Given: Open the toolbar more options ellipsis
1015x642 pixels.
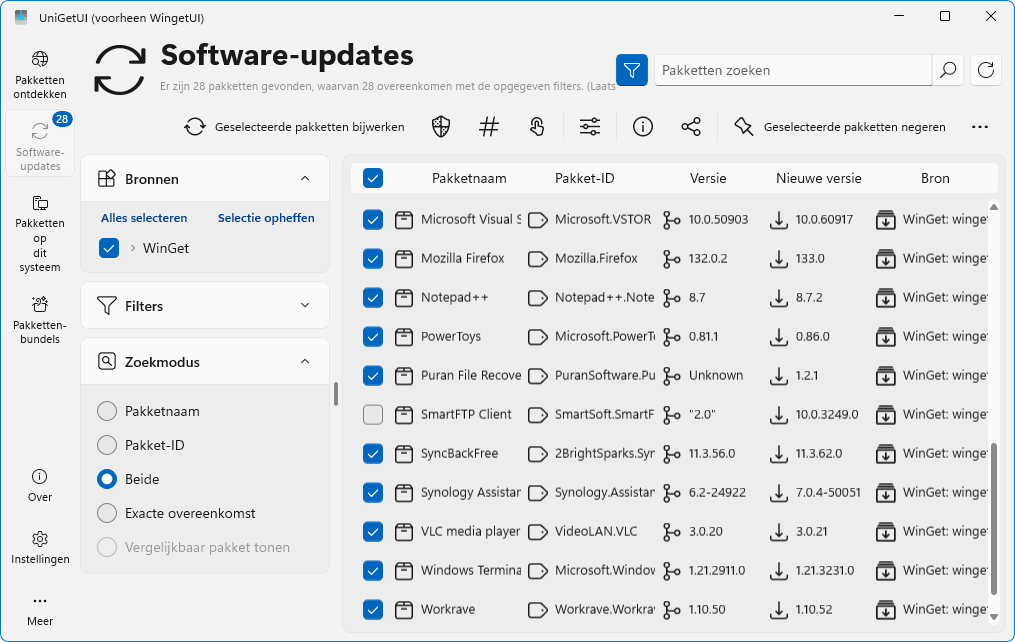Looking at the screenshot, I should click(980, 127).
